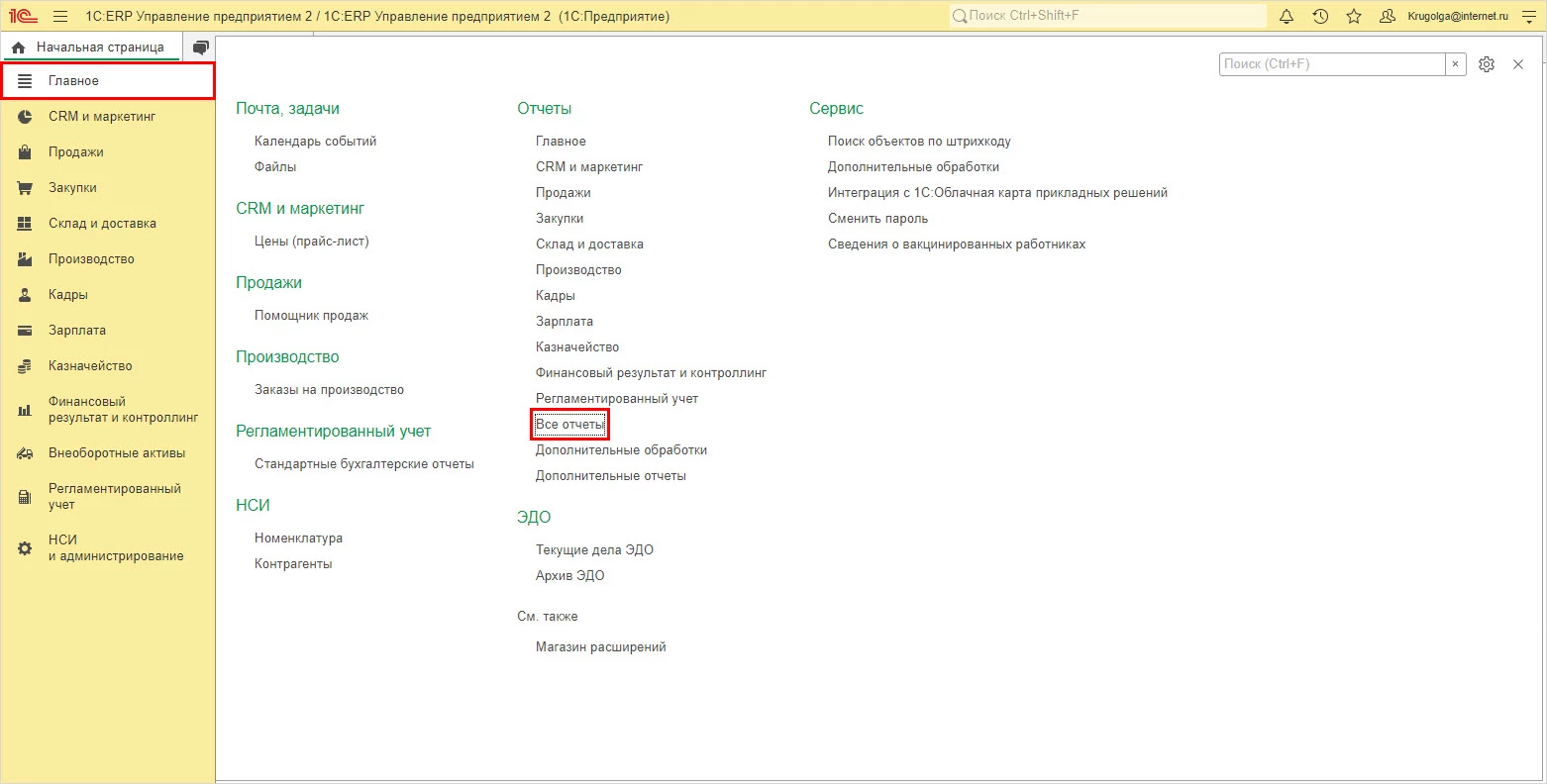Open Магазин расширений link
1547x784 pixels.
pyautogui.click(x=601, y=647)
